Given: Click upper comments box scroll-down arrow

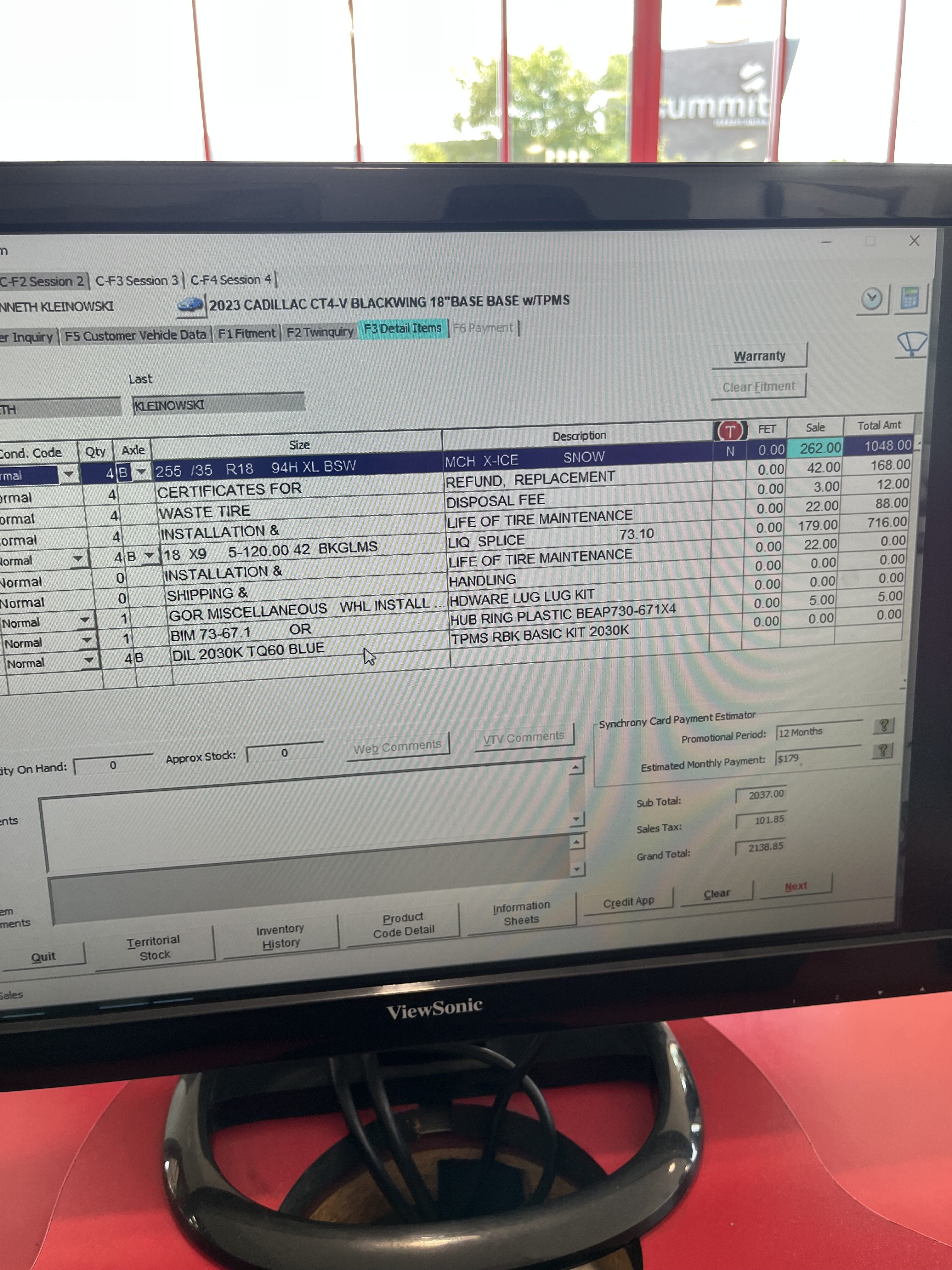Looking at the screenshot, I should [x=577, y=819].
